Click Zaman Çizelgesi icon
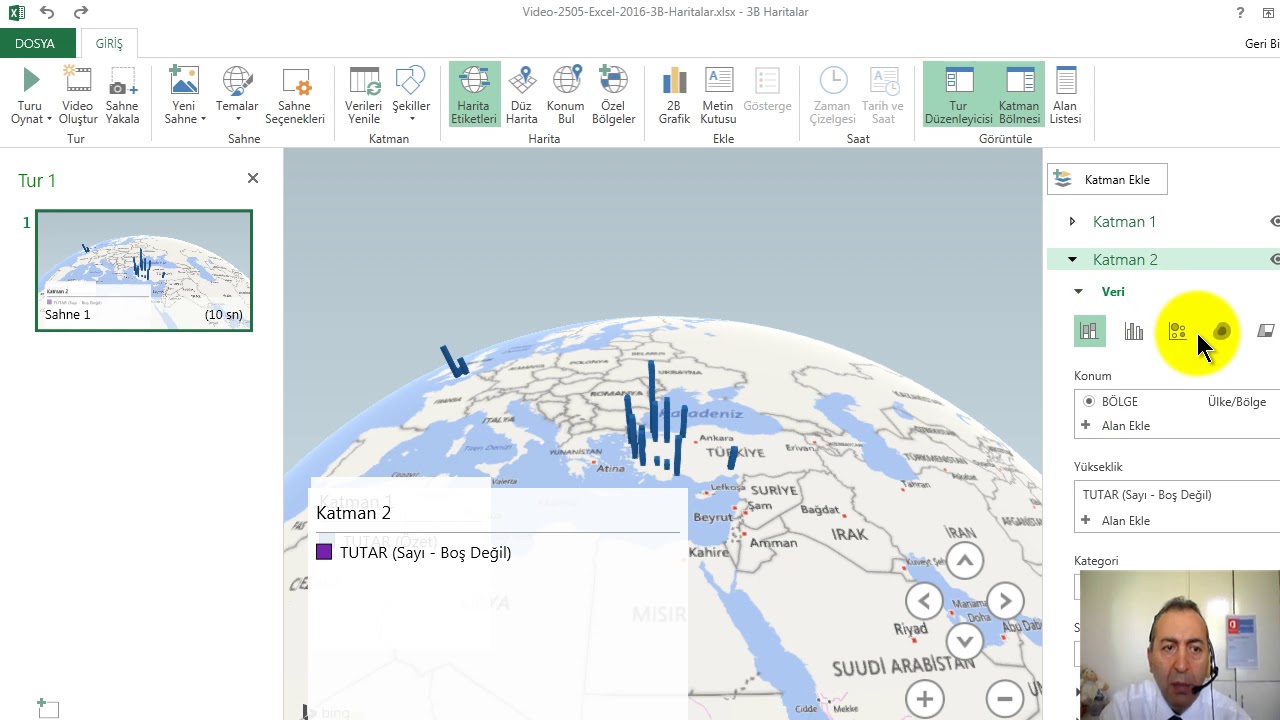 (833, 80)
